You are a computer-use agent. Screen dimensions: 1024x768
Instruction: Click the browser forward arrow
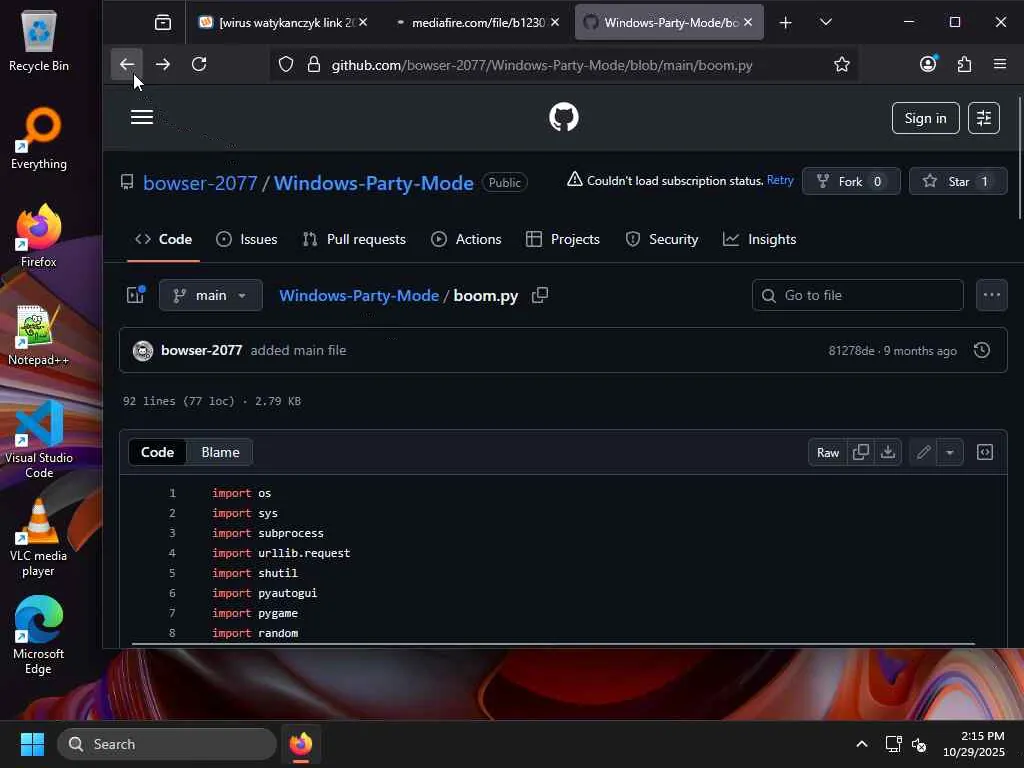[163, 64]
